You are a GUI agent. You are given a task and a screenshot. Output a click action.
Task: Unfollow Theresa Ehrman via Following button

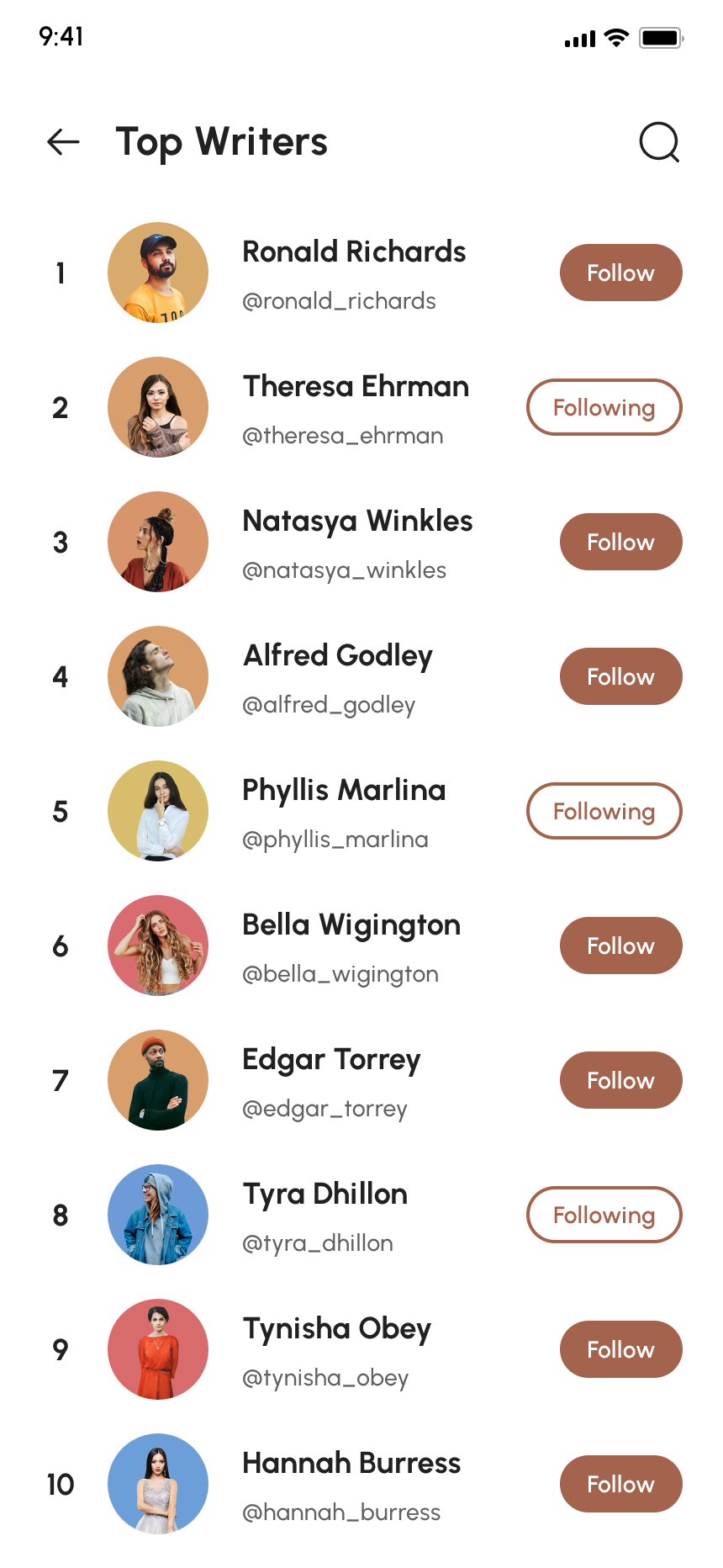coord(604,407)
